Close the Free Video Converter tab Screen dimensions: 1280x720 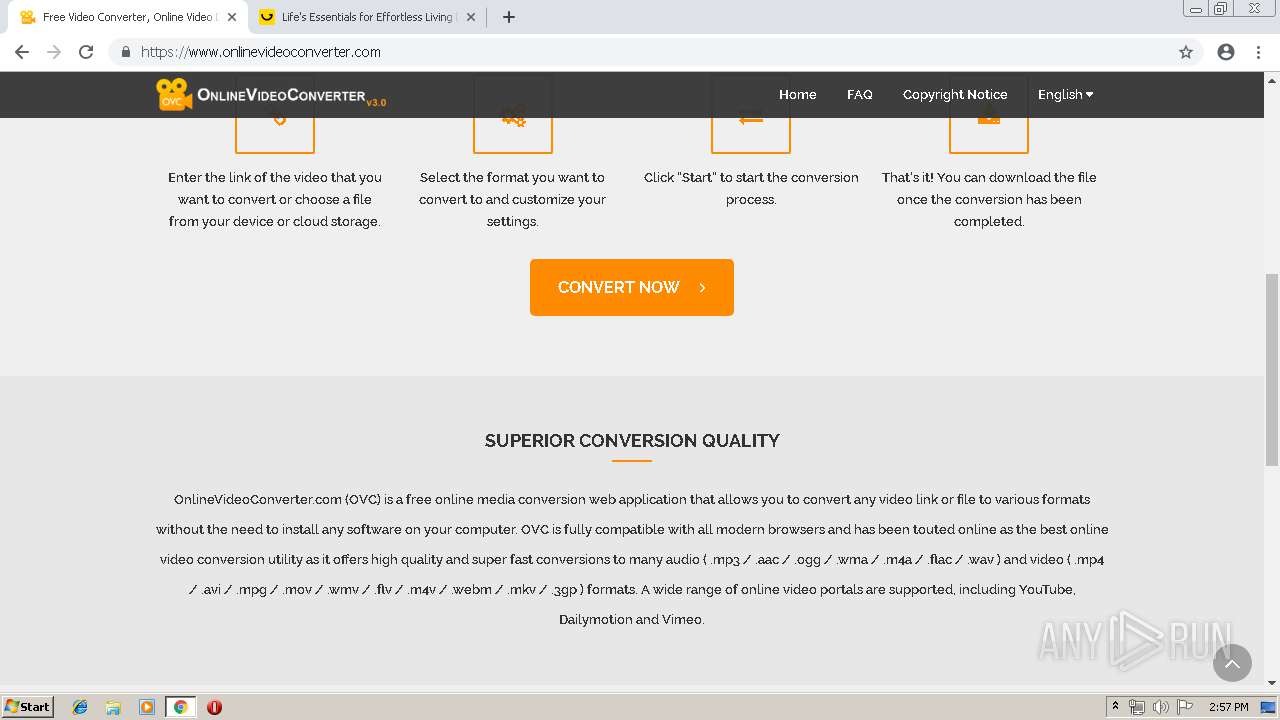tap(232, 17)
